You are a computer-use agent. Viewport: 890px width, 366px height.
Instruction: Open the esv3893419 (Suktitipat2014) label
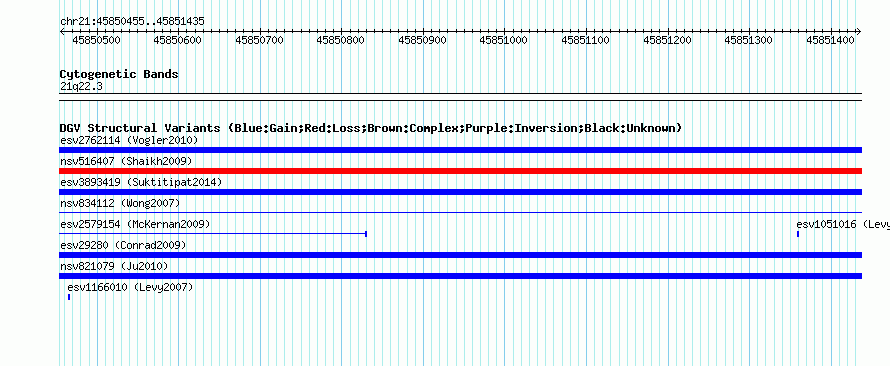[x=141, y=182]
